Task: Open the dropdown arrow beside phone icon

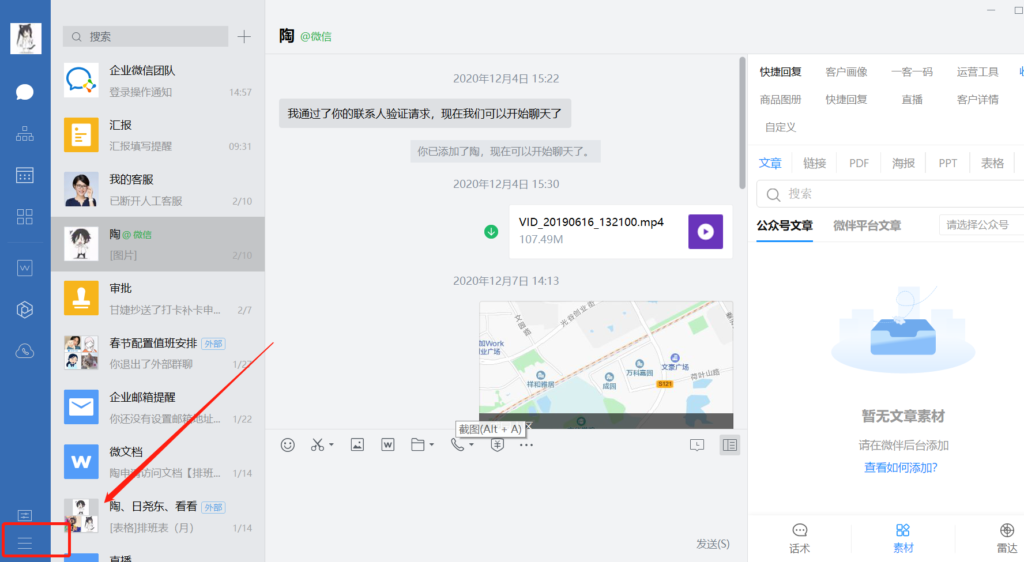Action: pyautogui.click(x=472, y=445)
